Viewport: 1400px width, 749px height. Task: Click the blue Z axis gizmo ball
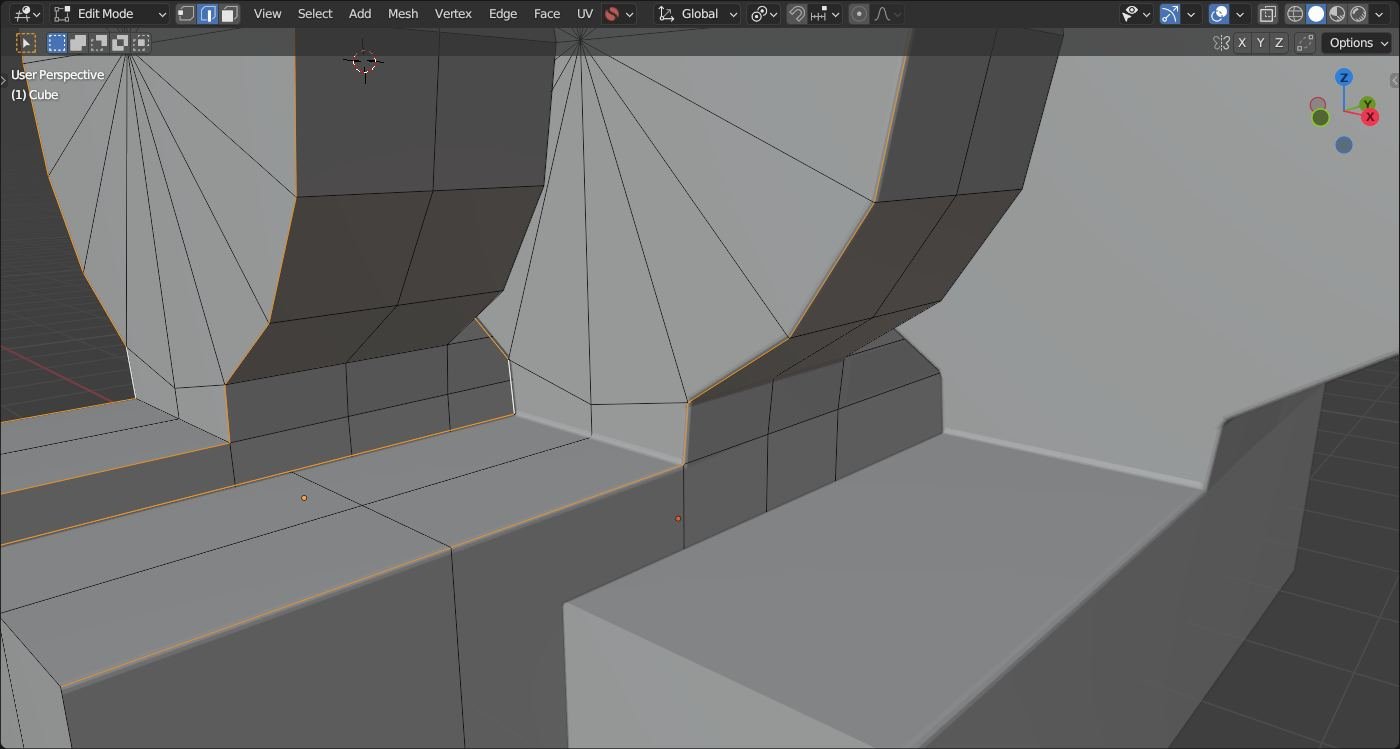click(1344, 78)
